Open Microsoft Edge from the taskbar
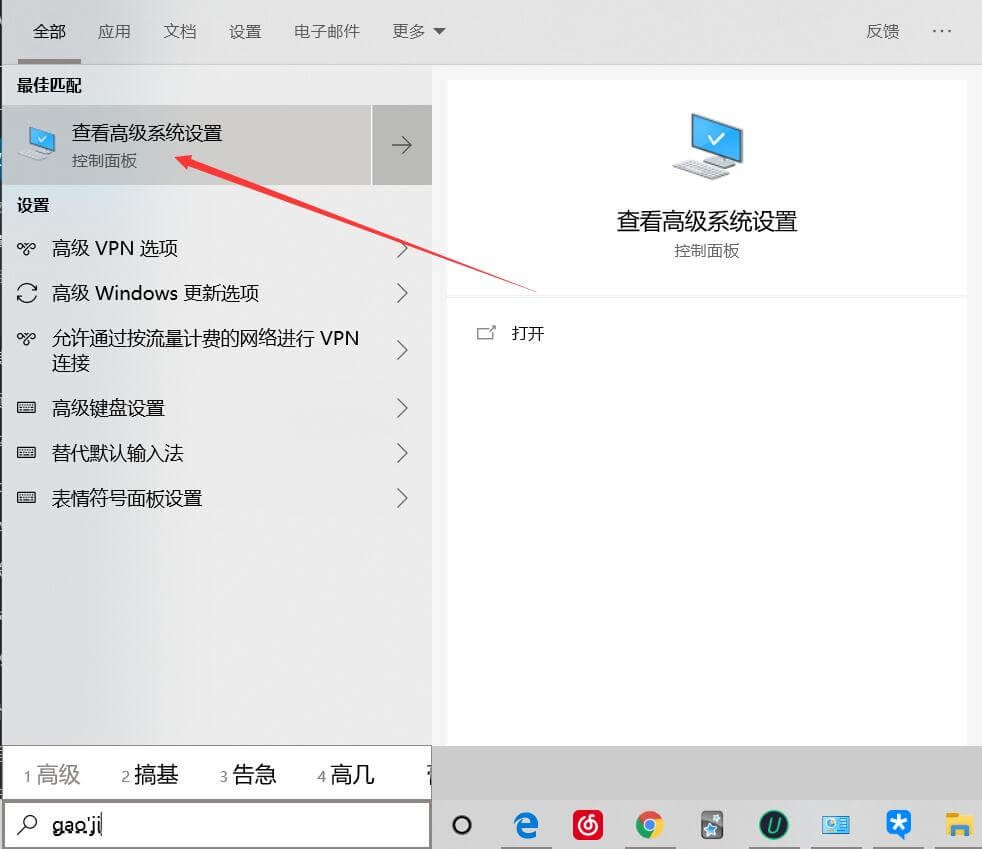 (x=527, y=825)
